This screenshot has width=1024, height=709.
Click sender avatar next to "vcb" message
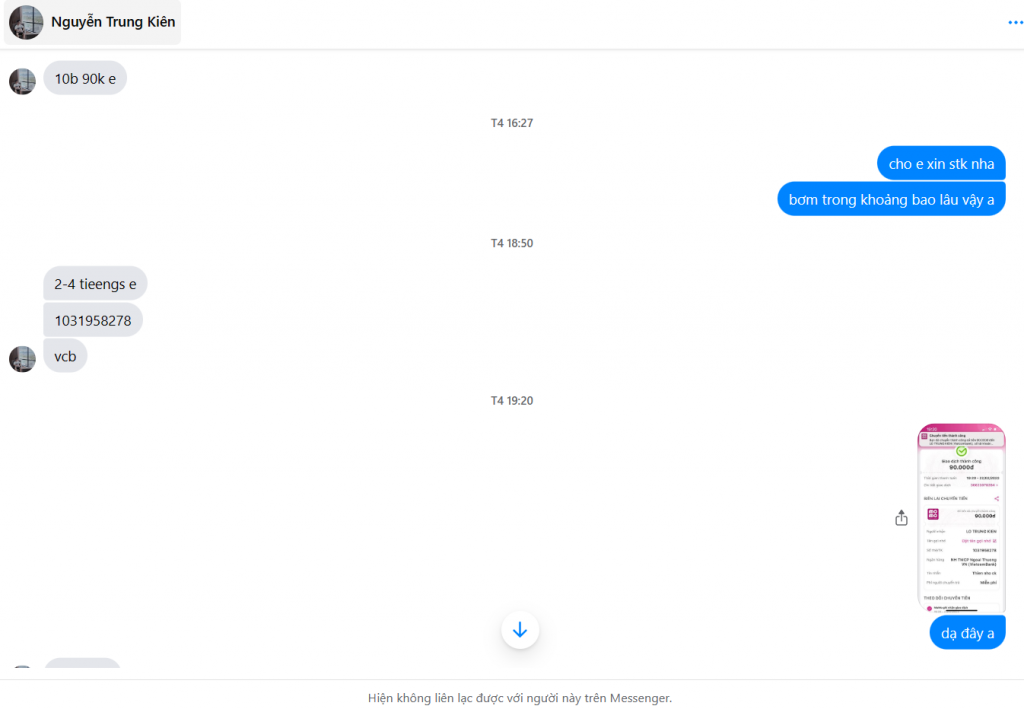pyautogui.click(x=22, y=358)
